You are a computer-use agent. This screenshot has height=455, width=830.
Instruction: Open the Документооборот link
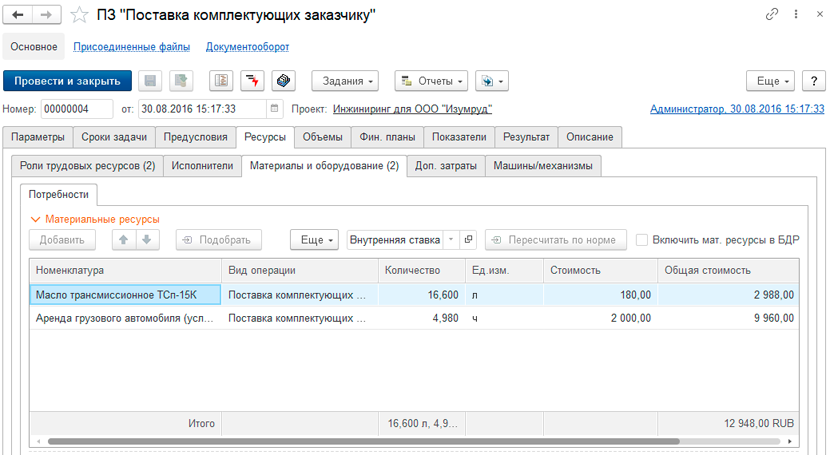[247, 47]
